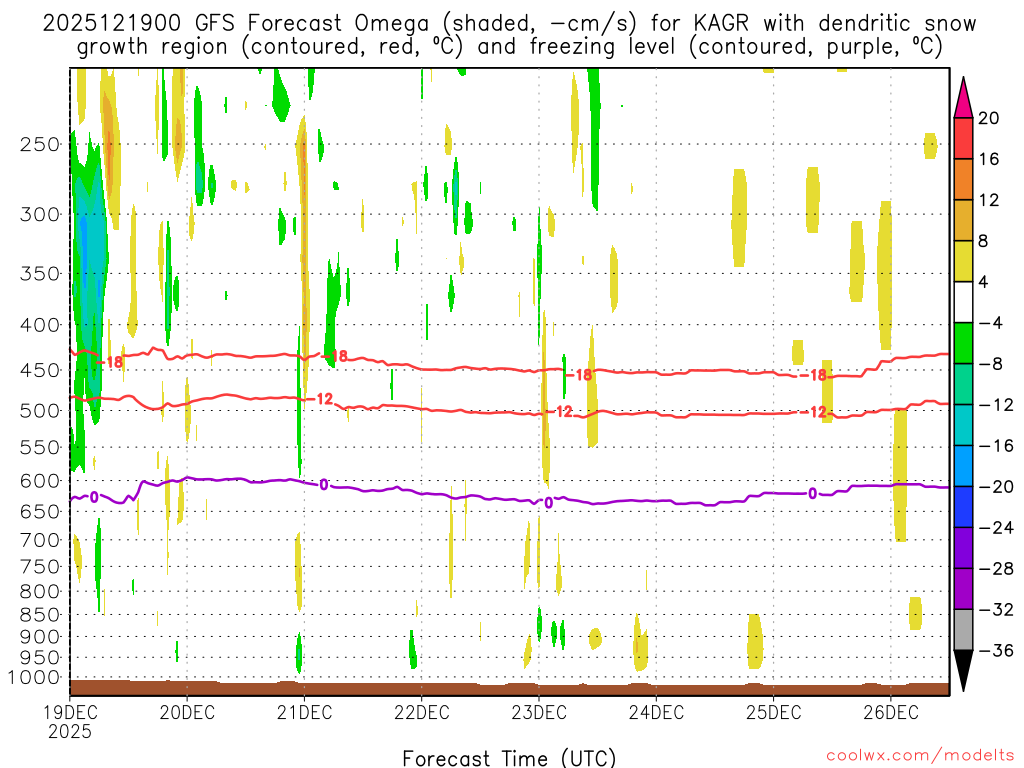Click the black lower arrow on colorbar
Viewport: 1024px width, 768px height.
(963, 670)
